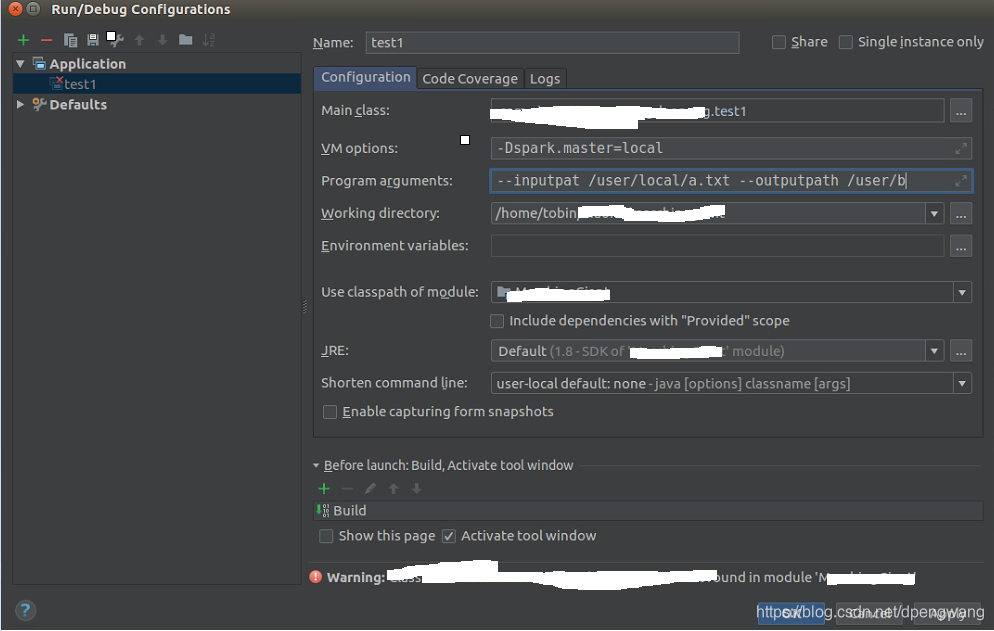Check the Show this page option
The image size is (994, 631).
point(326,537)
